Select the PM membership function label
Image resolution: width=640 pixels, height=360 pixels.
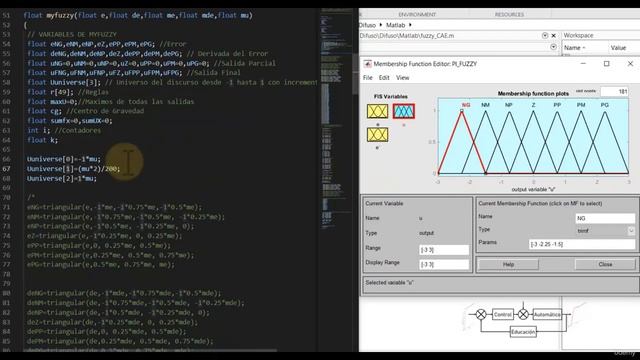click(x=581, y=105)
